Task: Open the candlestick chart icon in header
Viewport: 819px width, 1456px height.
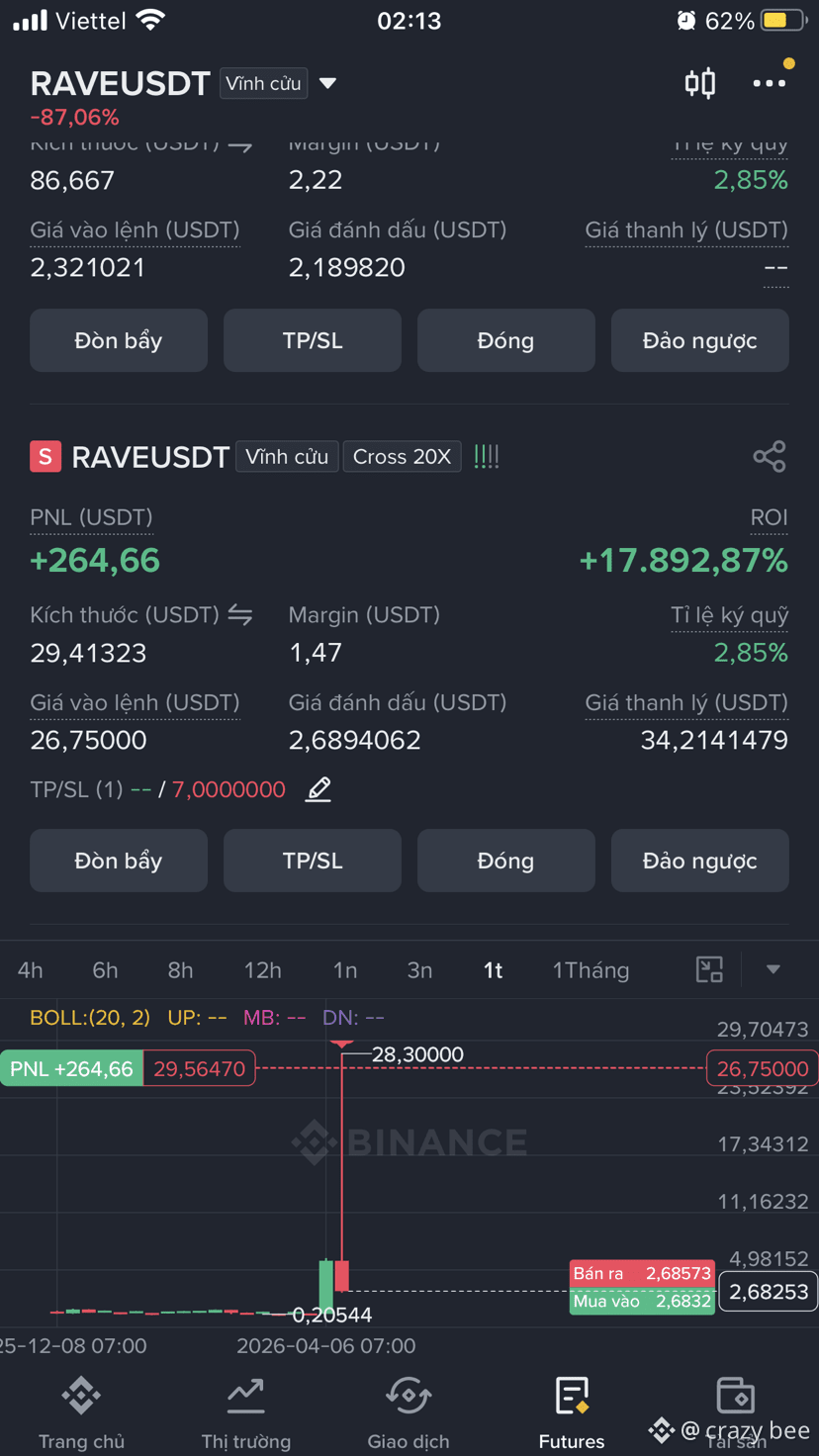Action: [700, 83]
